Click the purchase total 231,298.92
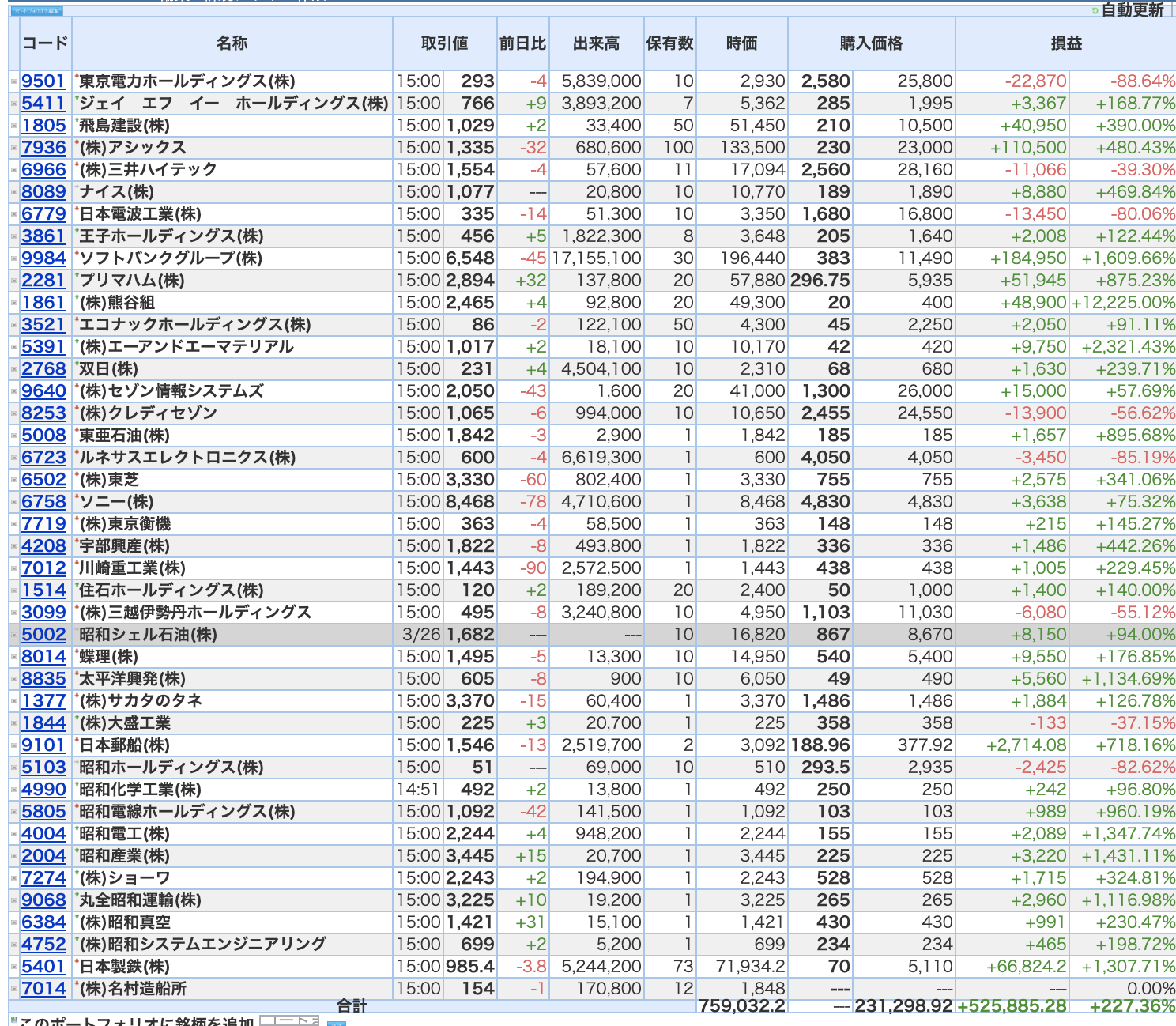 (903, 1005)
